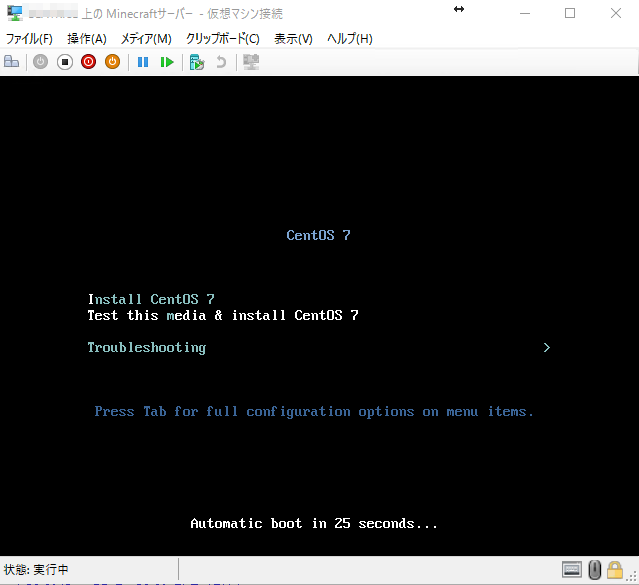The width and height of the screenshot is (639, 585).
Task: Click the Revert checkpoint arrow icon
Action: 221,62
